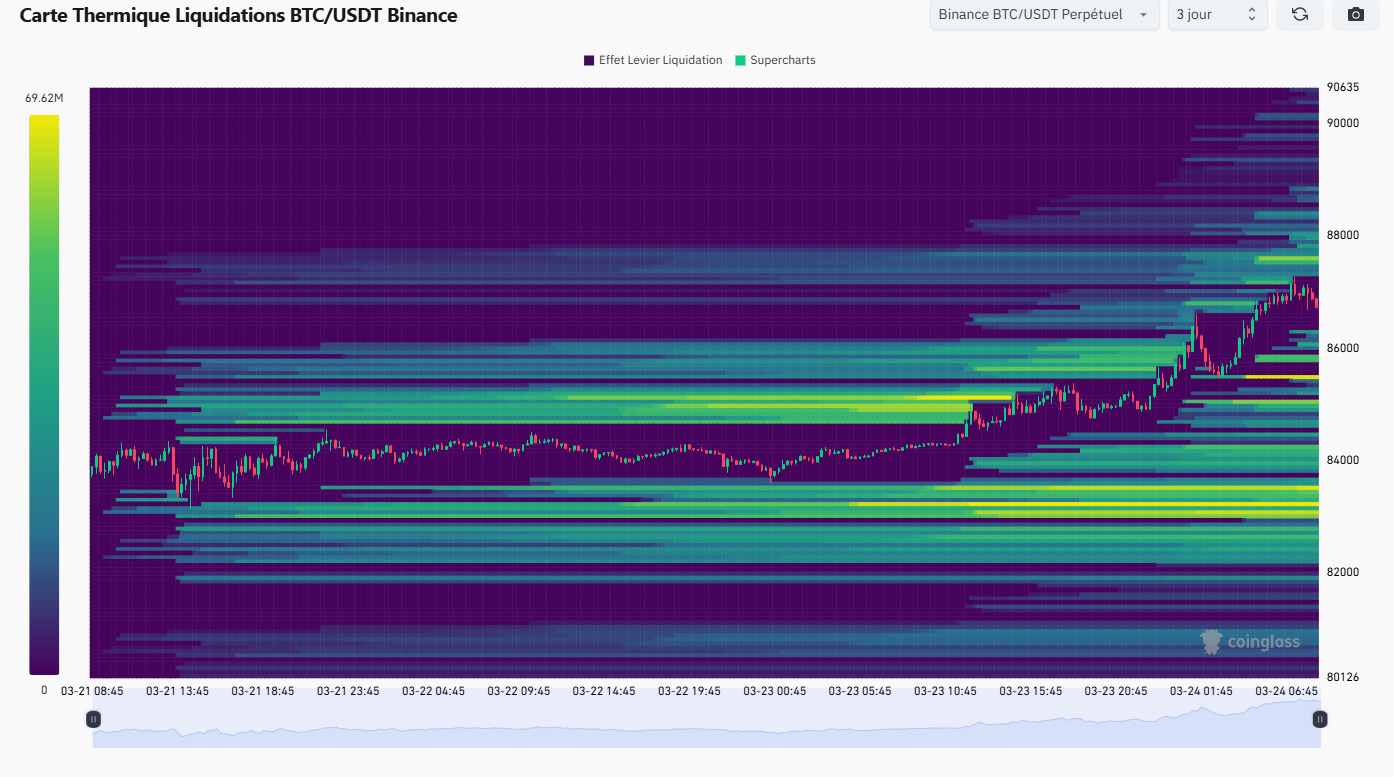Click the 03-21 08:45 time label

92,691
